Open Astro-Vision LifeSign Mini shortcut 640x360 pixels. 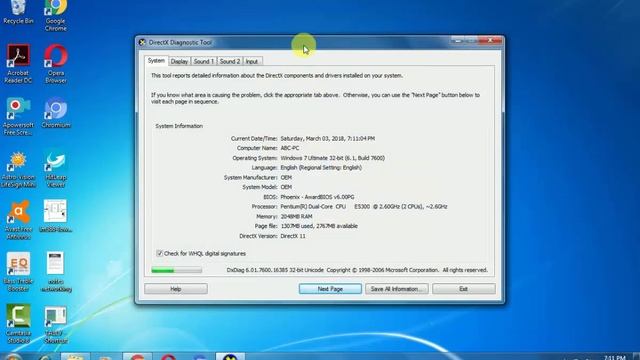[x=18, y=169]
